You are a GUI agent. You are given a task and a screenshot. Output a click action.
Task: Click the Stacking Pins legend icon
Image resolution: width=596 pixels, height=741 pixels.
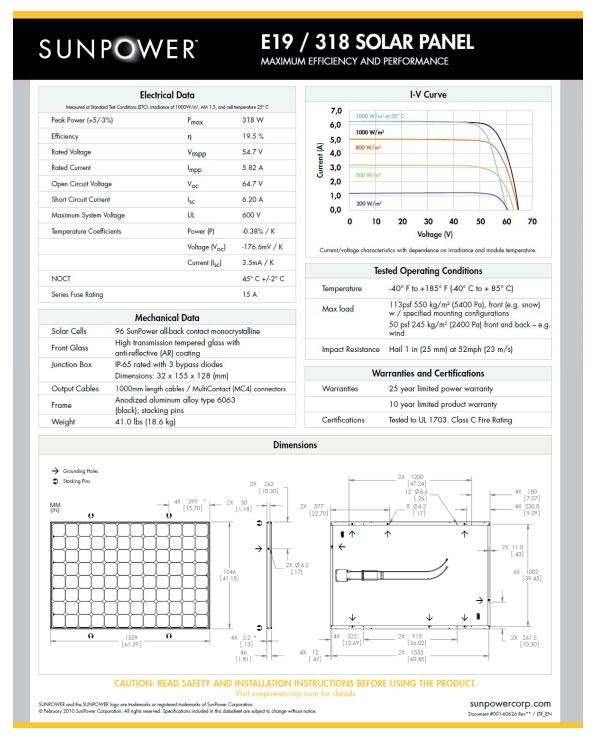point(55,481)
